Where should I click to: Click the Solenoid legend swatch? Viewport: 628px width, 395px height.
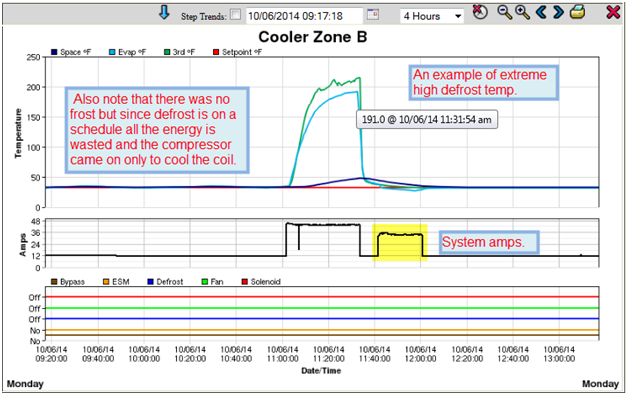pyautogui.click(x=245, y=282)
